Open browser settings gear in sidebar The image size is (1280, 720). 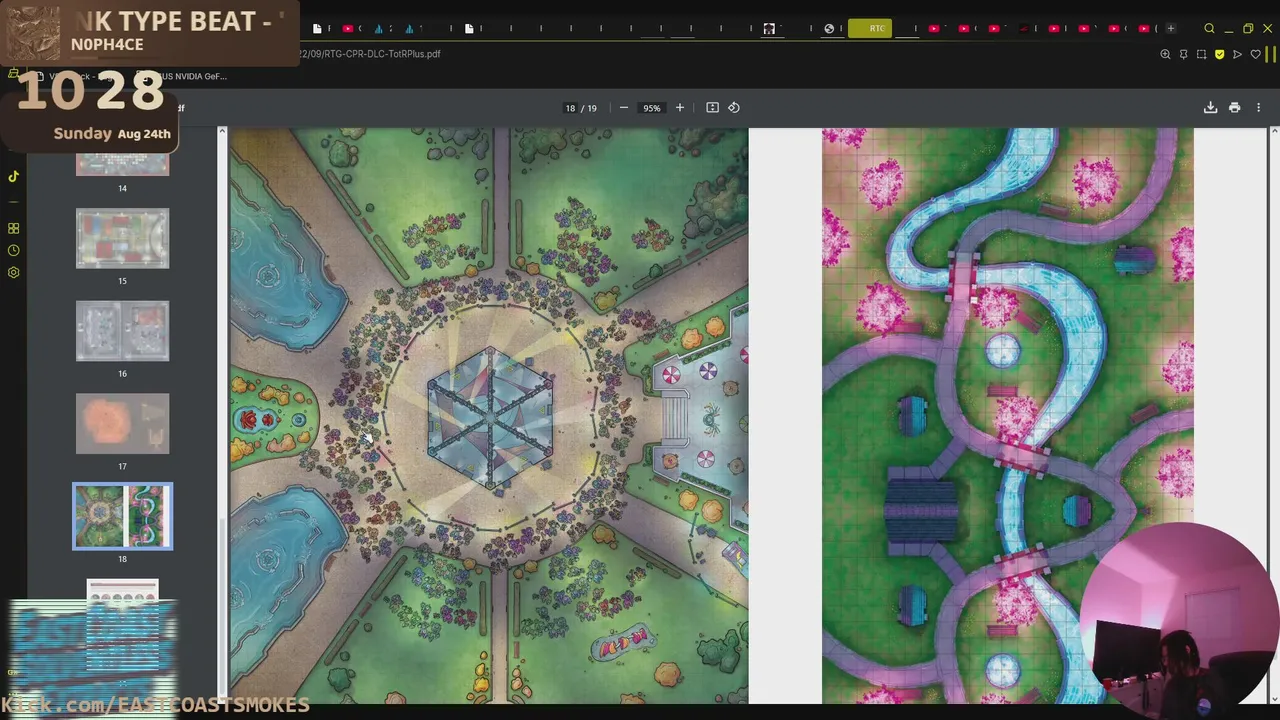13,273
